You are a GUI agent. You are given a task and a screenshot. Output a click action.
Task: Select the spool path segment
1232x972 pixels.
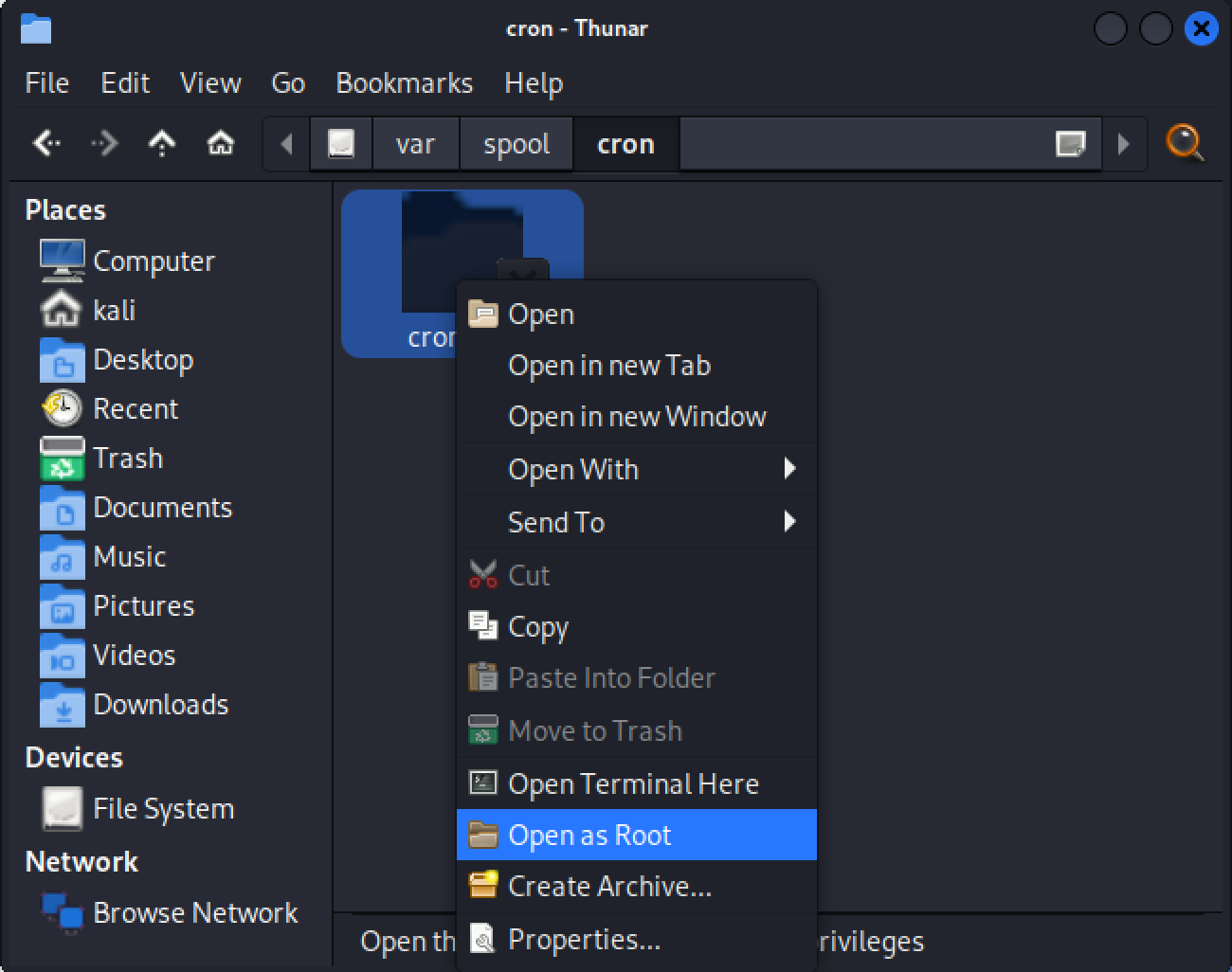[x=516, y=144]
